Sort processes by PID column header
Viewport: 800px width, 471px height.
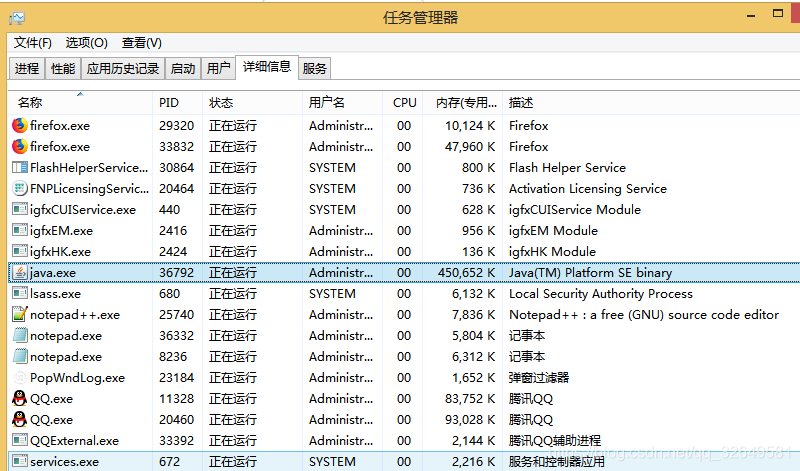[x=168, y=102]
